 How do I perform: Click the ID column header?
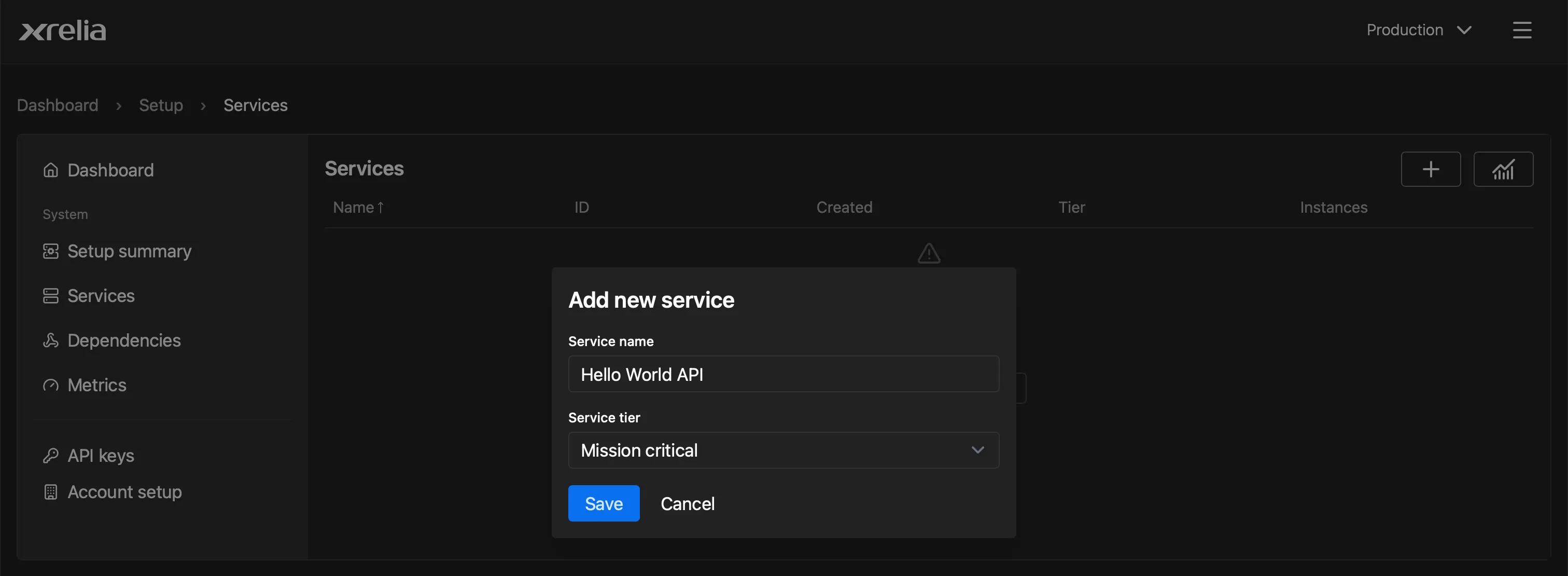[x=581, y=208]
